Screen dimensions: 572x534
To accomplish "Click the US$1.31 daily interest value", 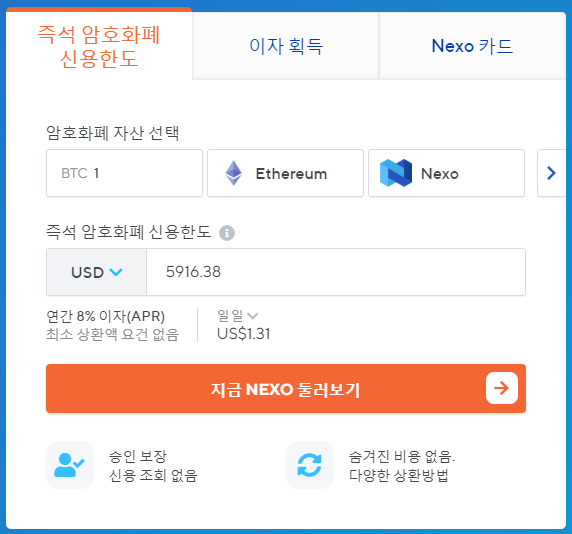I will tap(244, 334).
